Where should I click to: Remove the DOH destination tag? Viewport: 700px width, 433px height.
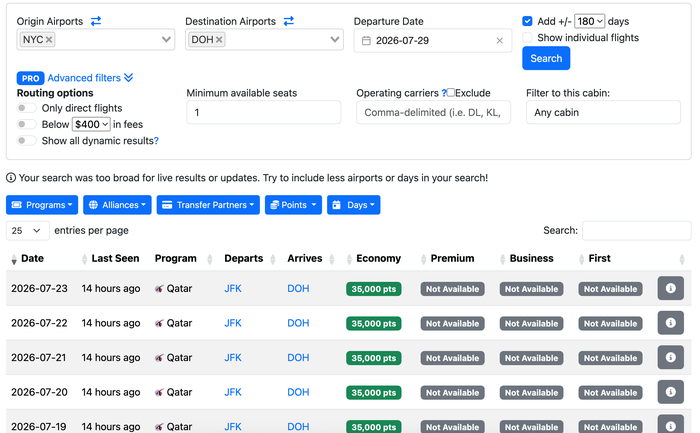pyautogui.click(x=219, y=40)
